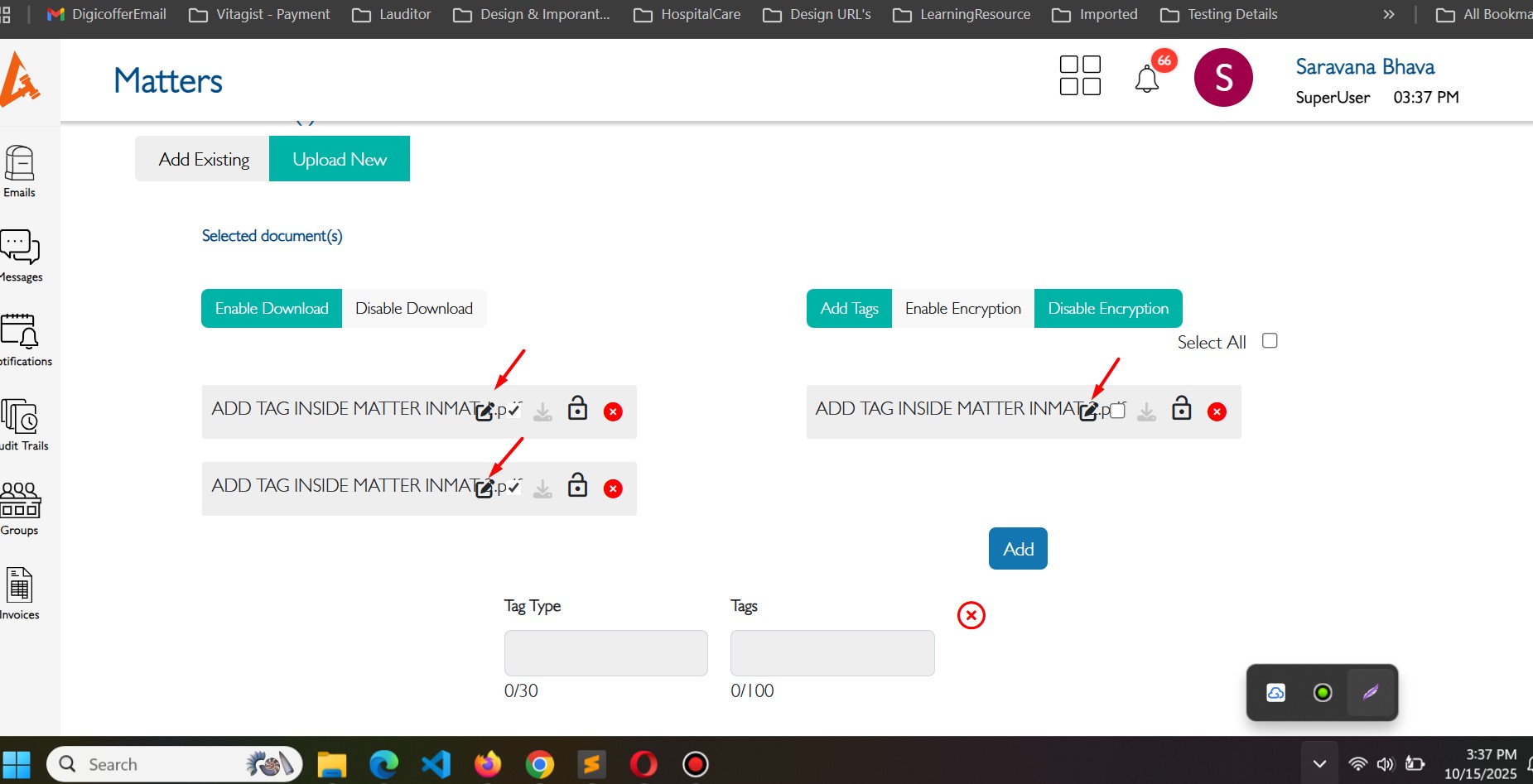Viewport: 1533px width, 784px height.
Task: Expand the bookmarks bar overflow chevron
Action: pos(1389,14)
